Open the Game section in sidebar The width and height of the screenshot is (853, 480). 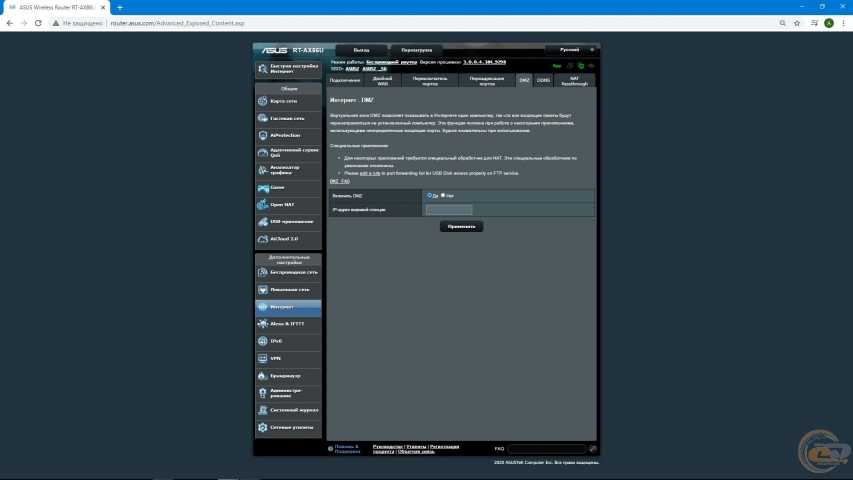coord(288,187)
